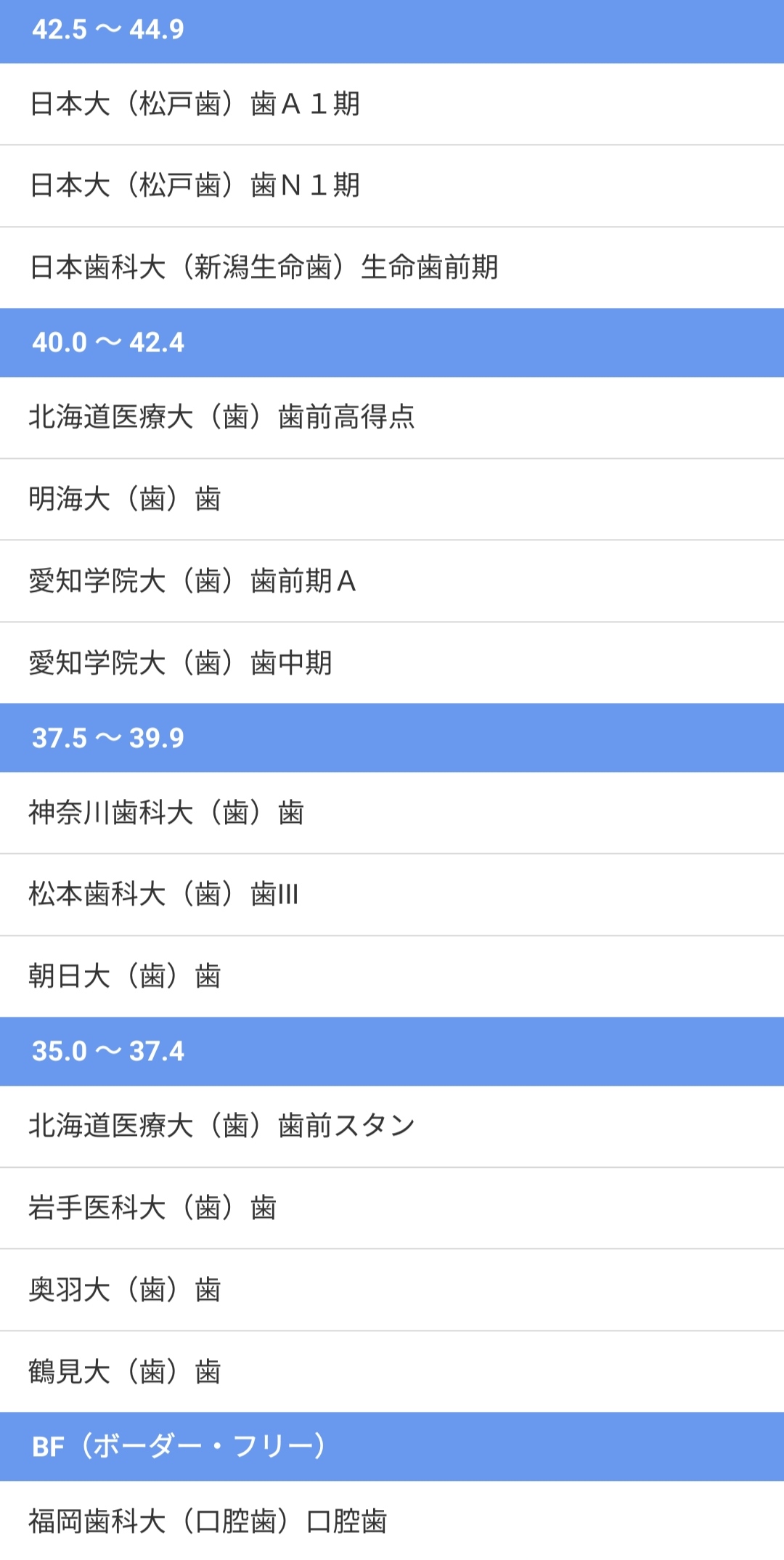
Task: Click the BF（ボーダー・フリー）section header
Action: [392, 1446]
